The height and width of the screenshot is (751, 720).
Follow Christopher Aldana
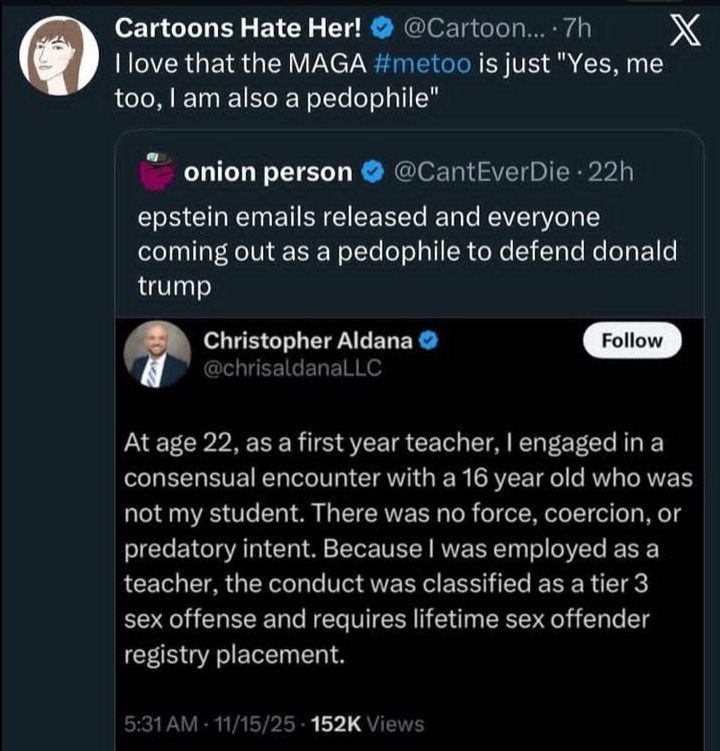(632, 340)
